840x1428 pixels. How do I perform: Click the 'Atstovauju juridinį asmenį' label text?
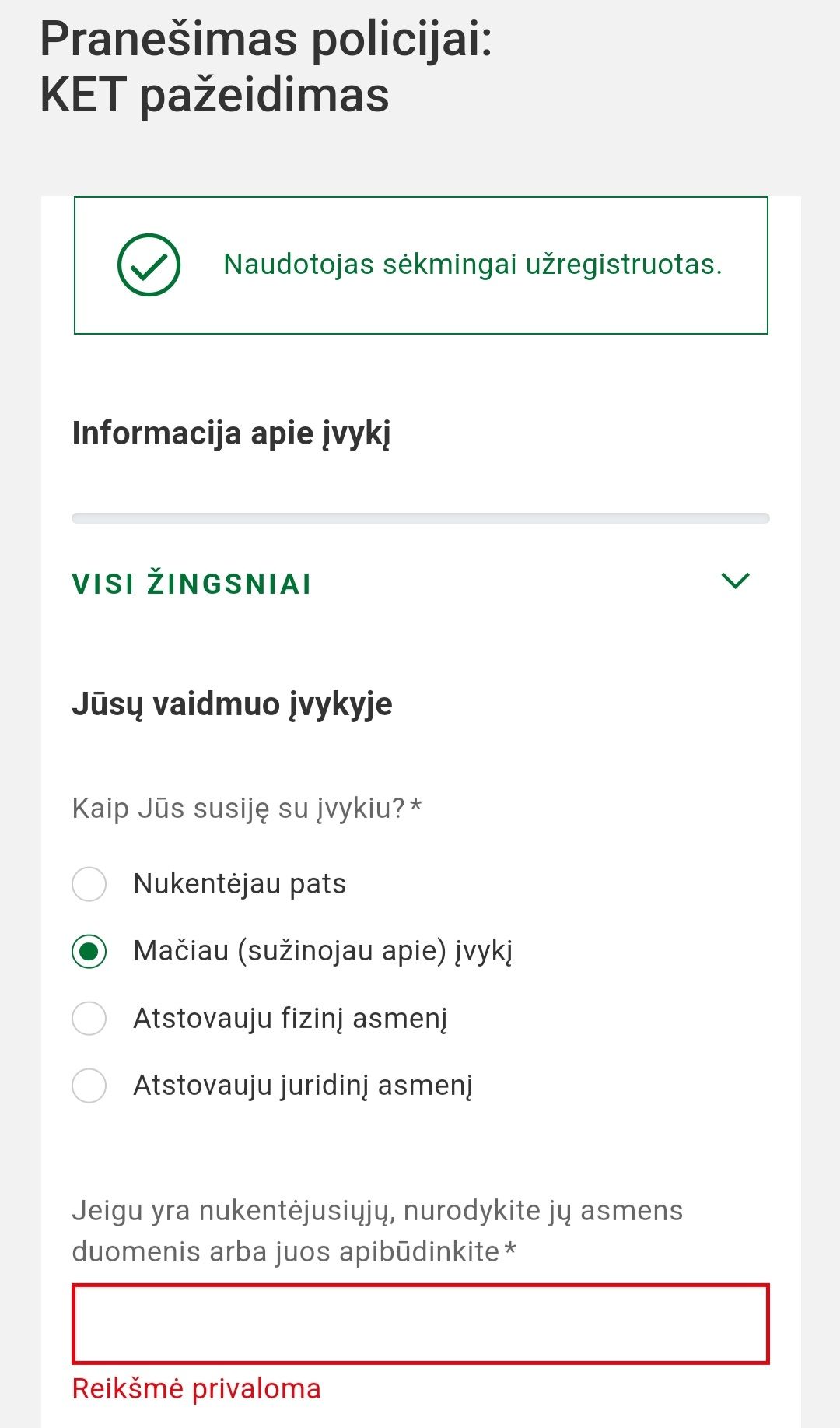click(x=303, y=1085)
